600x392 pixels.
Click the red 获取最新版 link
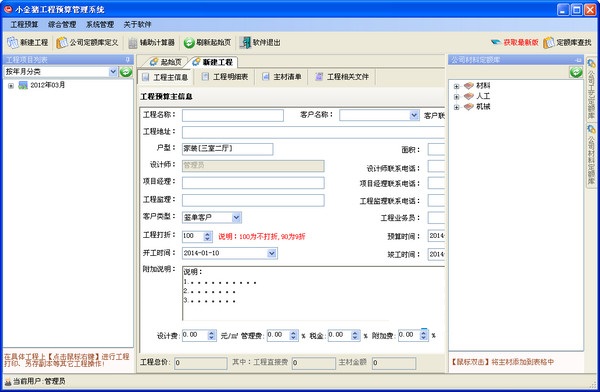(521, 42)
